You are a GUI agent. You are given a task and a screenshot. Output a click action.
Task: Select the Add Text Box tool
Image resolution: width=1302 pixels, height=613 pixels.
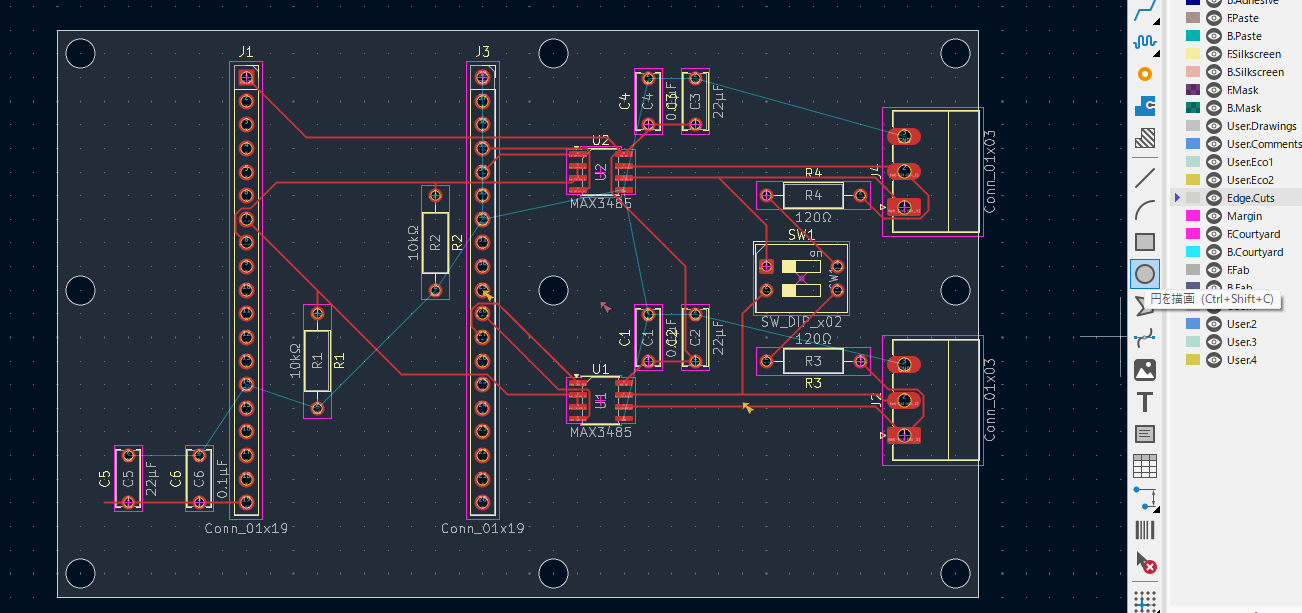tap(1145, 434)
